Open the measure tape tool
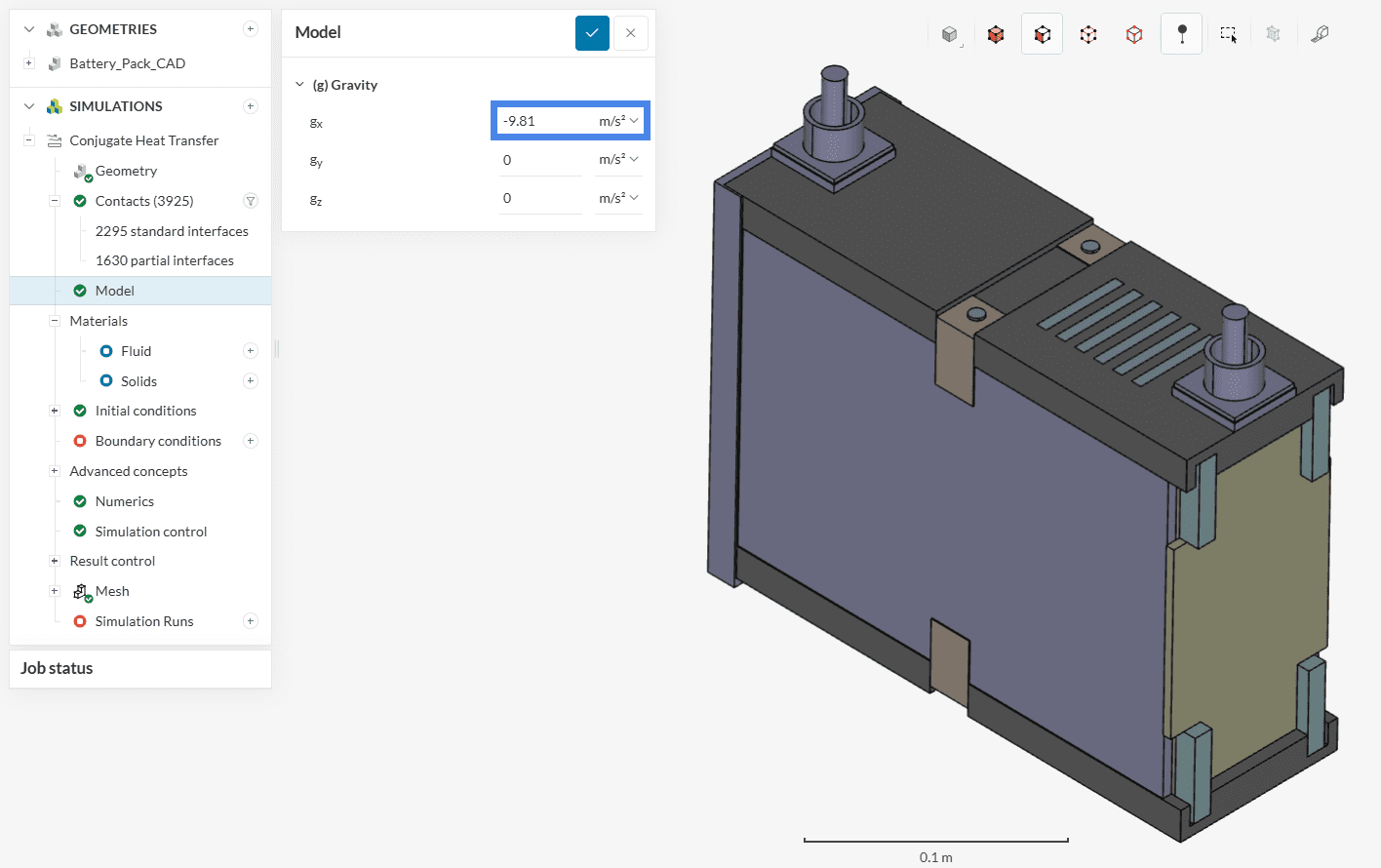The image size is (1381, 868). [x=1320, y=34]
